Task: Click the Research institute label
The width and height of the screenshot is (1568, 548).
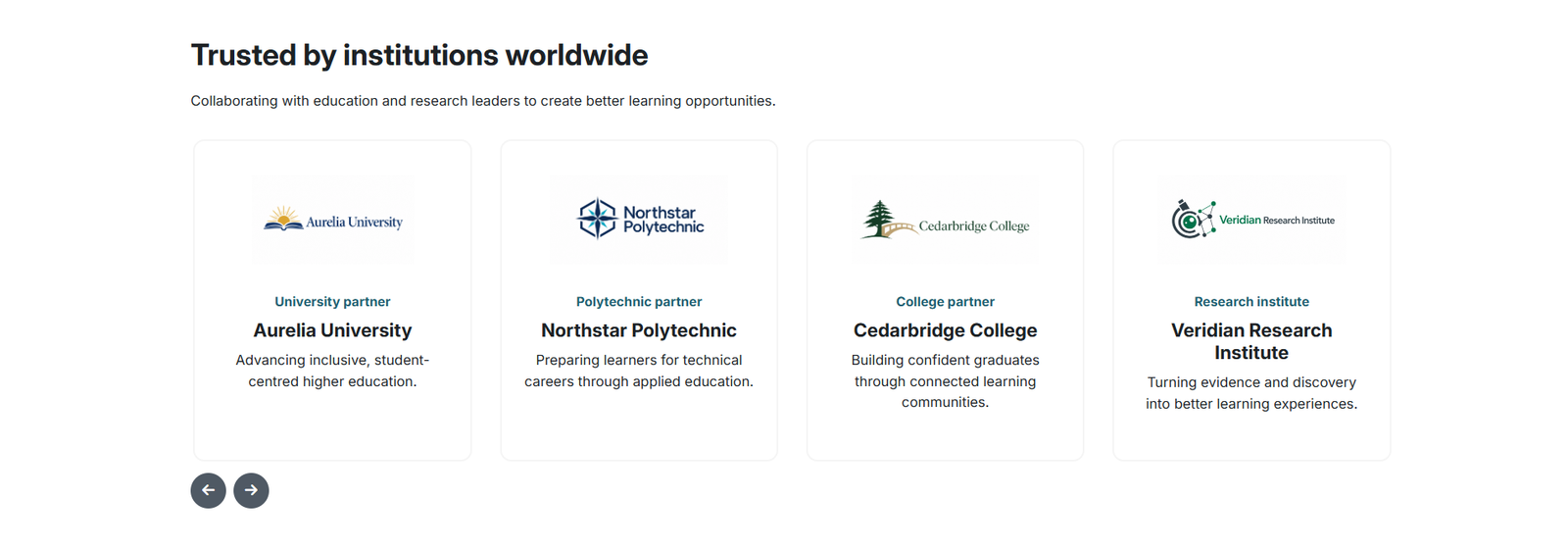Action: coord(1251,302)
